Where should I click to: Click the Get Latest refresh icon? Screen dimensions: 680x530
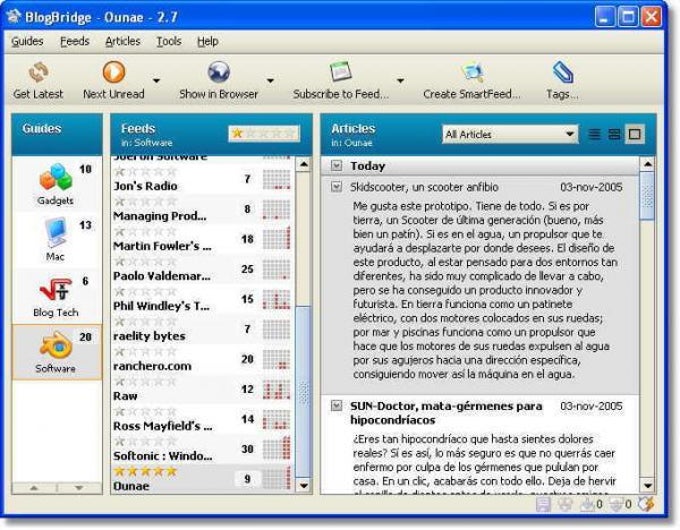[x=38, y=72]
